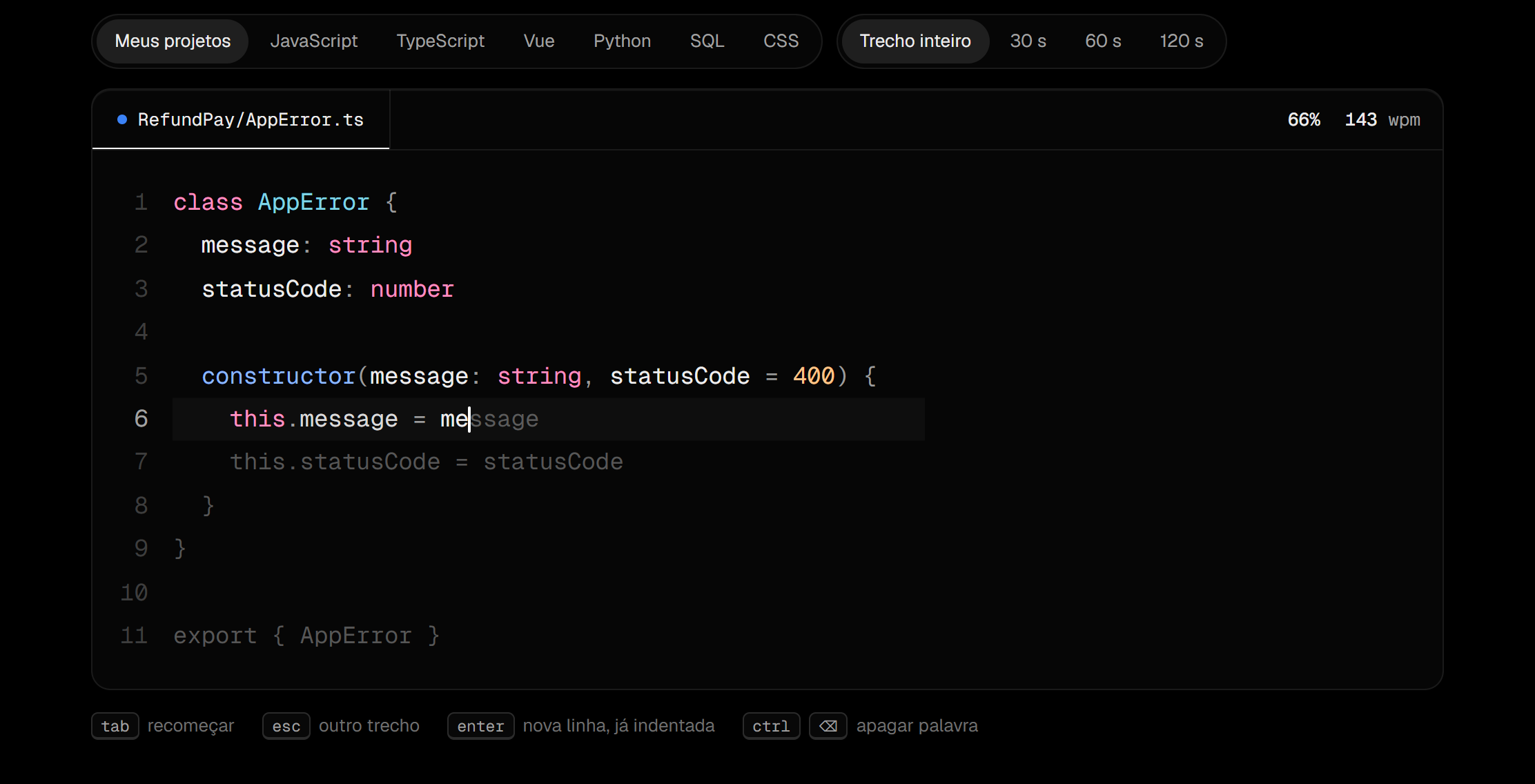
Task: Choose the SQL language filter
Action: pyautogui.click(x=707, y=41)
